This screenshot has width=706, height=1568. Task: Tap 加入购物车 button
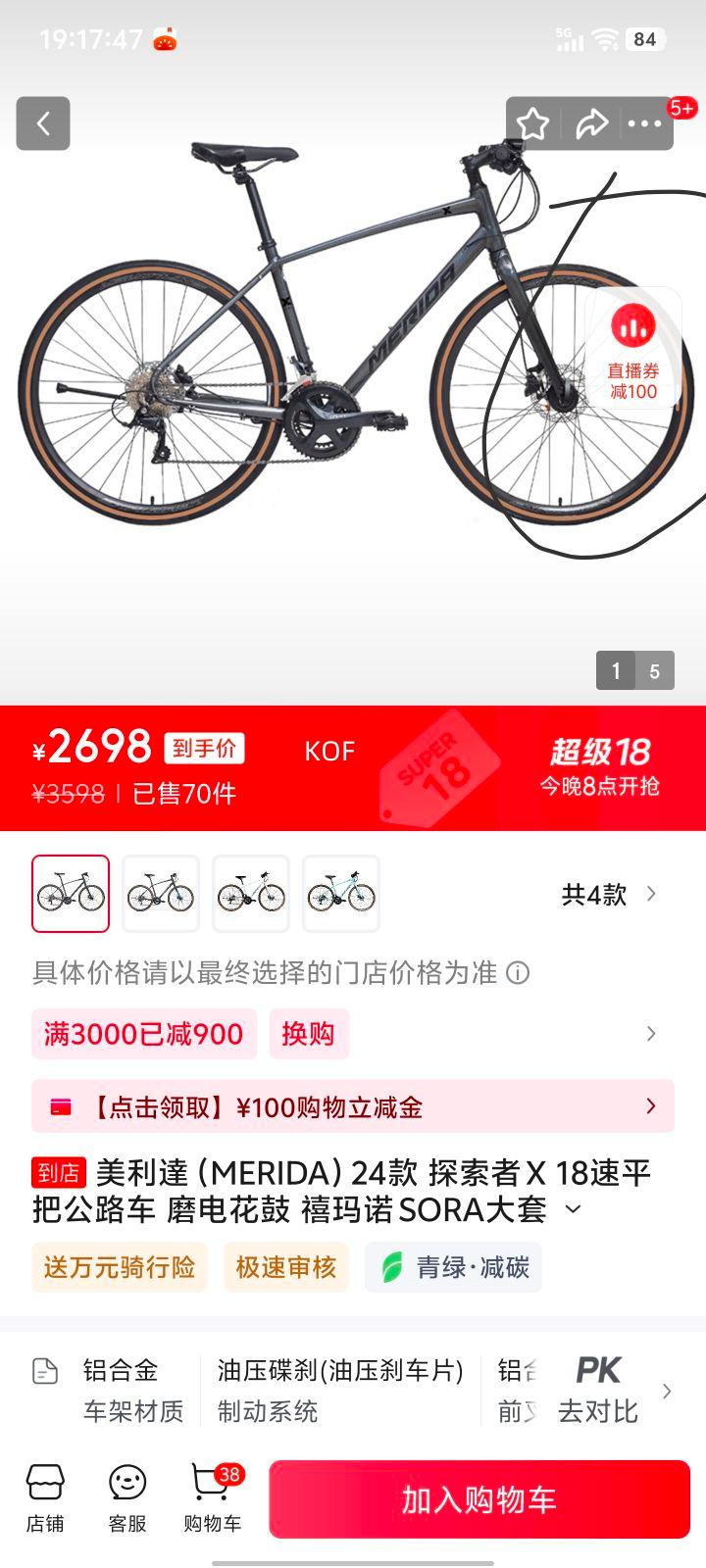click(479, 1499)
